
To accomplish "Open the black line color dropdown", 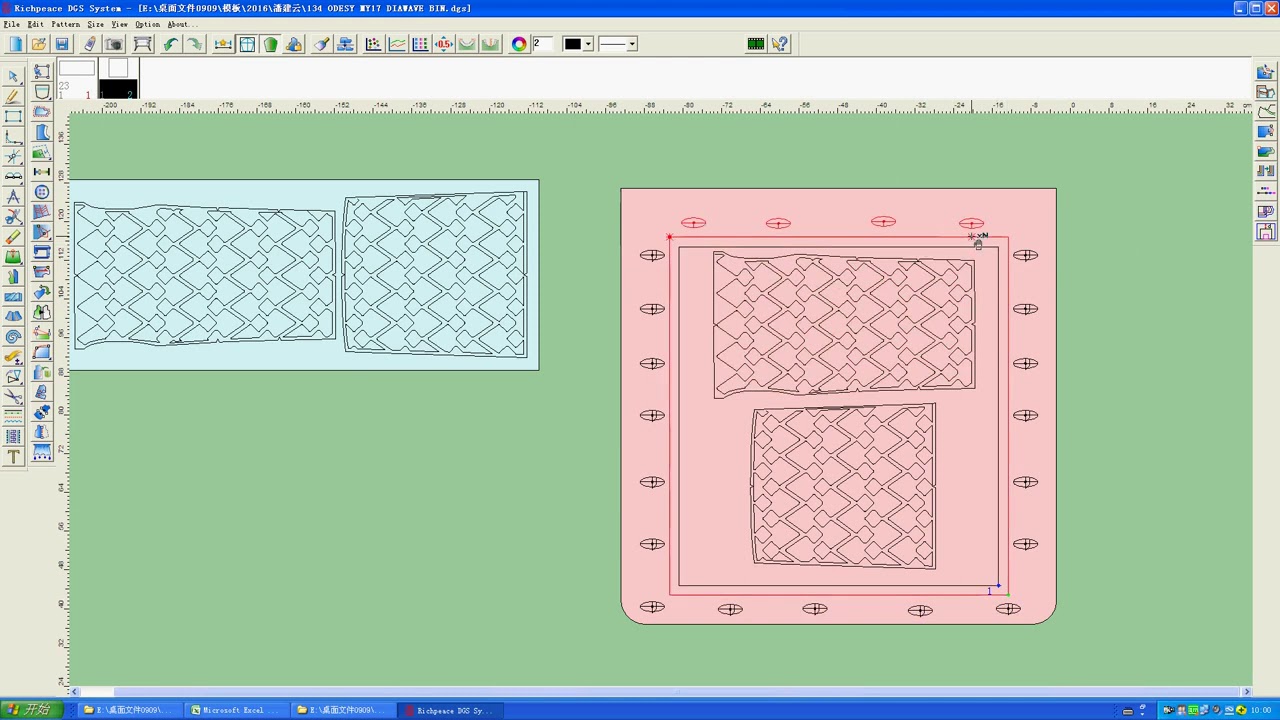I will [x=588, y=44].
